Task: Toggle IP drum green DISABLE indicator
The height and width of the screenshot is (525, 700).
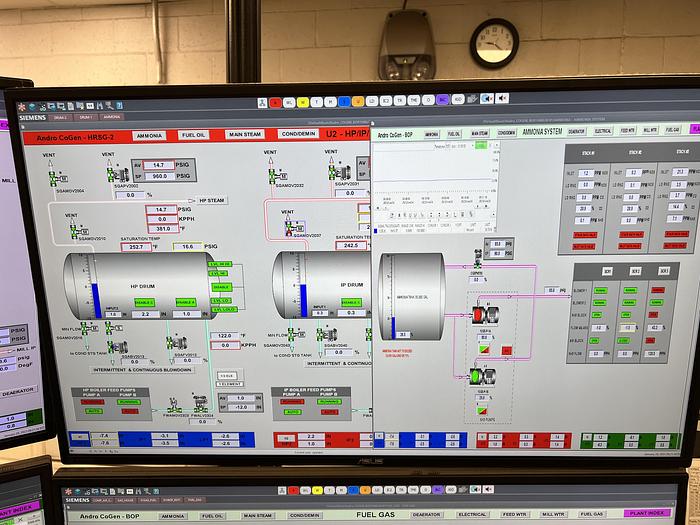Action: tap(351, 302)
